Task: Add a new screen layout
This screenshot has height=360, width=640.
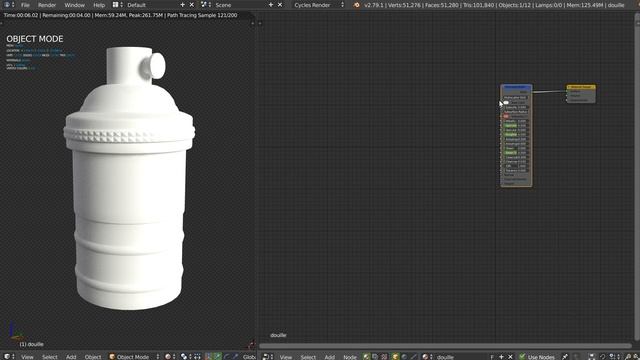Action: click(182, 5)
